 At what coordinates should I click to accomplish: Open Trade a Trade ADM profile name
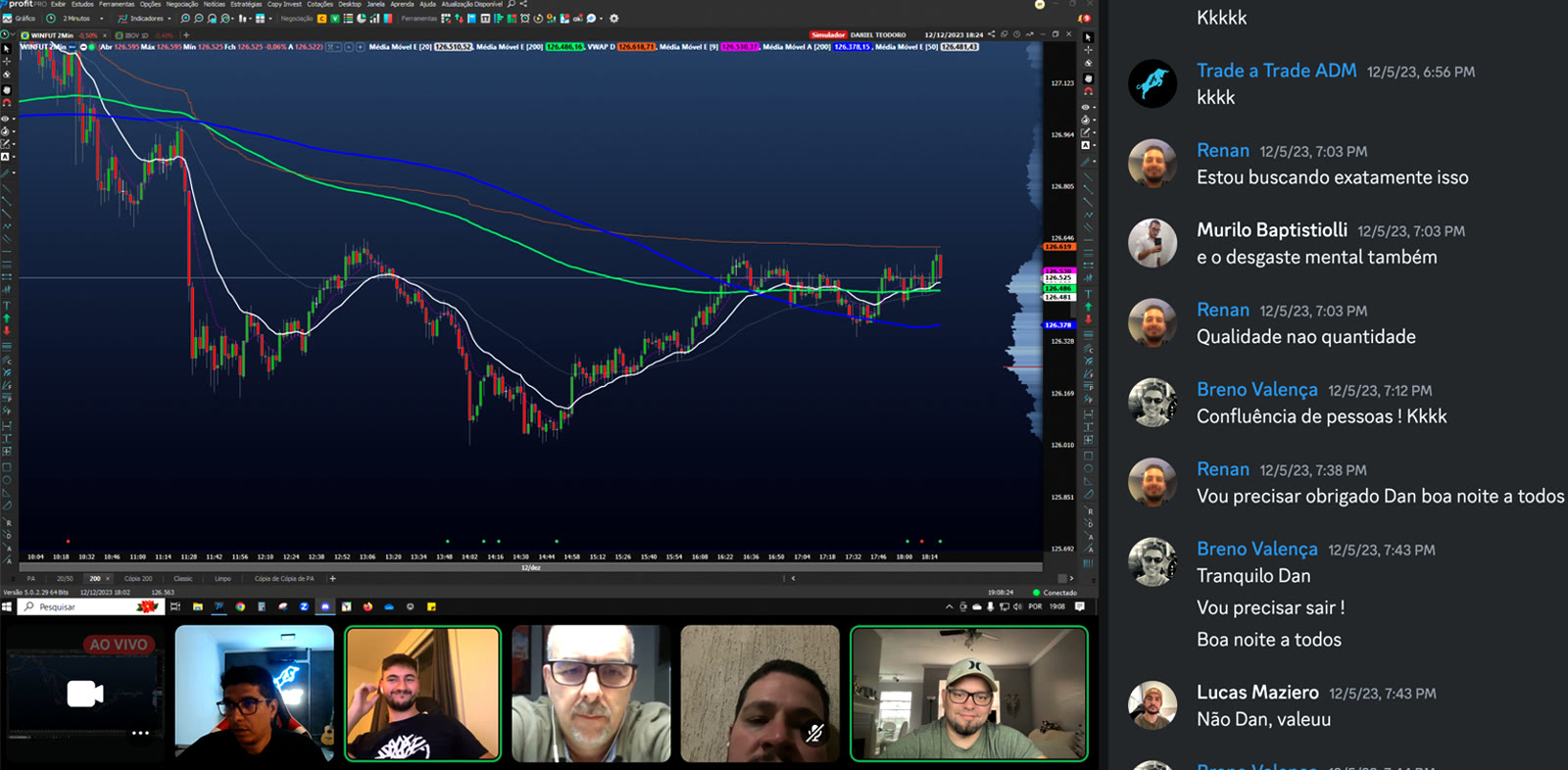tap(1277, 71)
